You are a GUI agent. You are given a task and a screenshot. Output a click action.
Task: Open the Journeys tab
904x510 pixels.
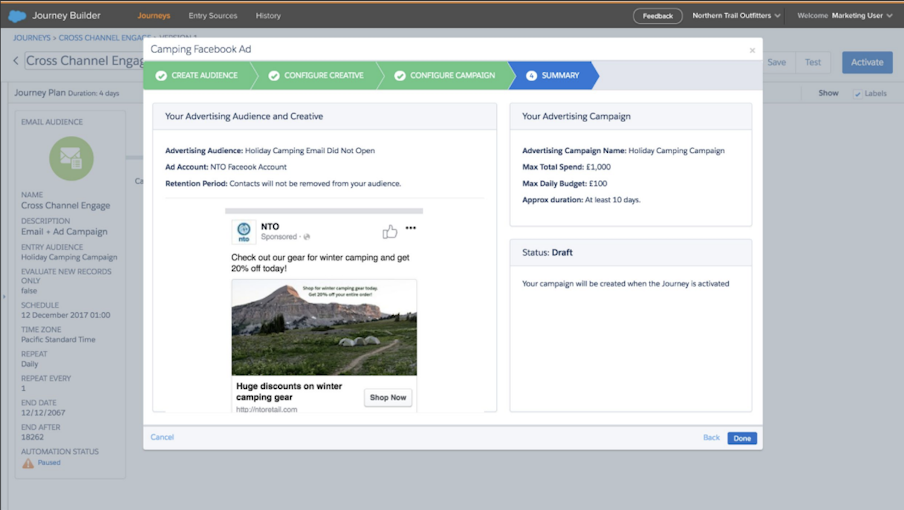tap(153, 16)
